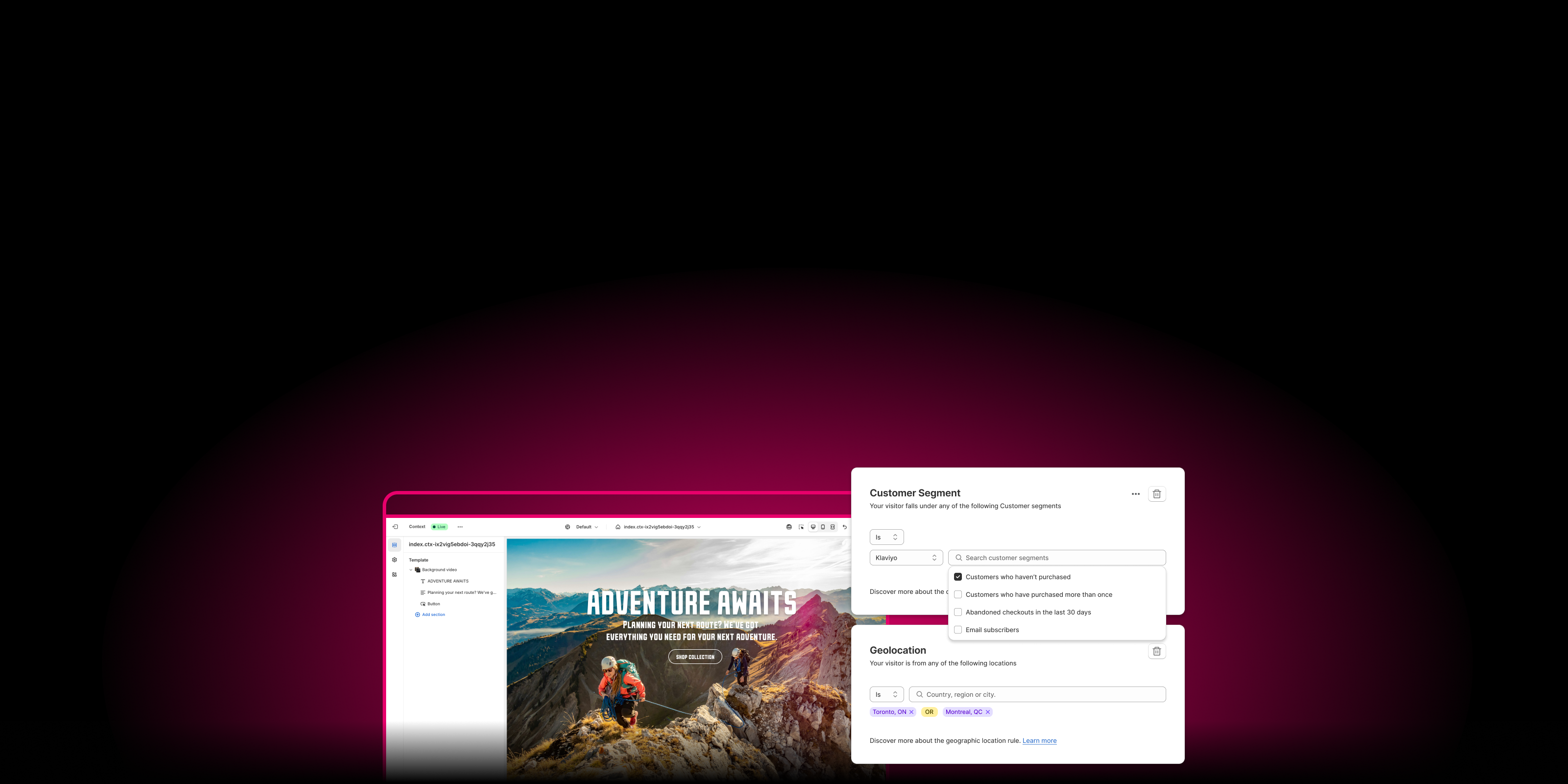Open the Customer Segment Is operator dropdown
1568x784 pixels.
point(886,537)
